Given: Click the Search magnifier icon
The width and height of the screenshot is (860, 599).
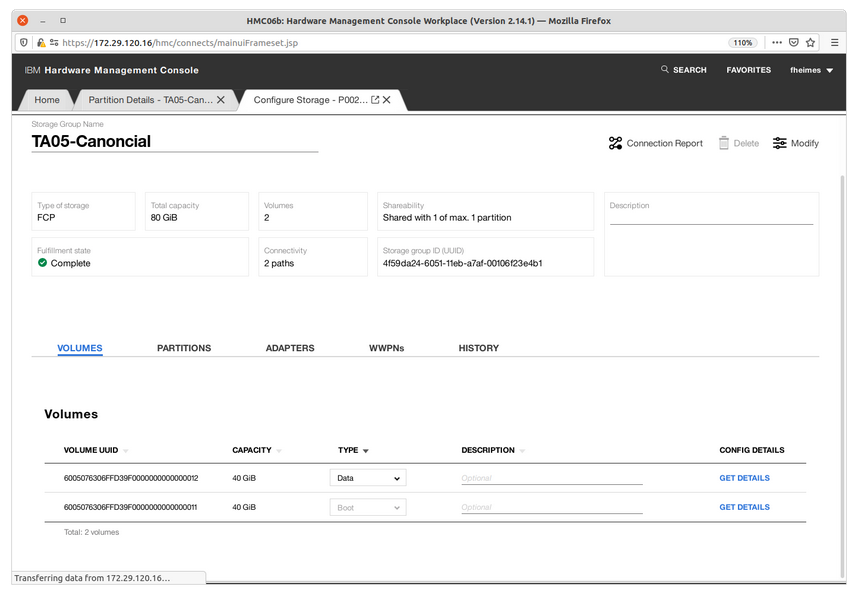Looking at the screenshot, I should pyautogui.click(x=665, y=70).
